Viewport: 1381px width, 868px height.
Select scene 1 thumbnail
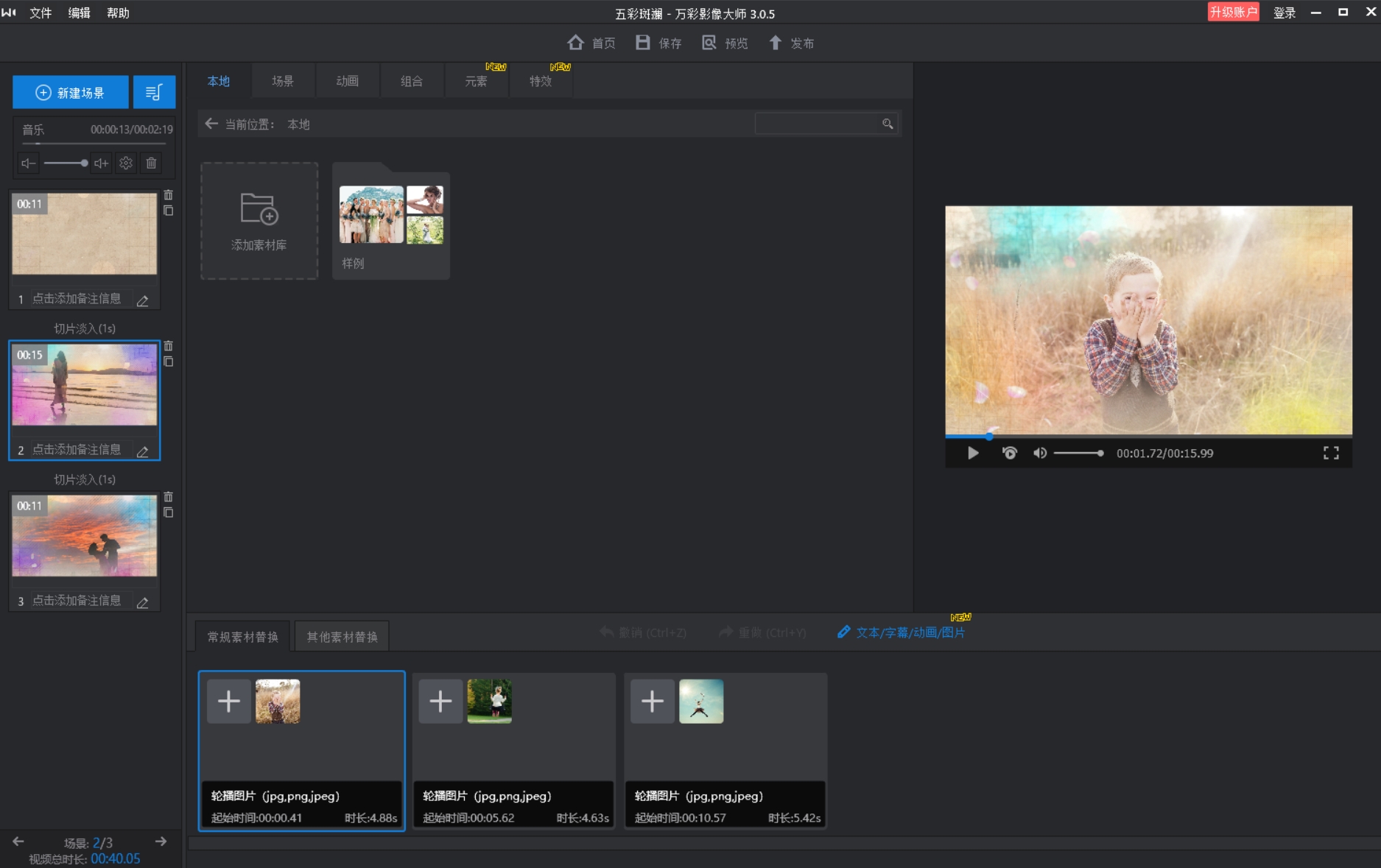[85, 234]
